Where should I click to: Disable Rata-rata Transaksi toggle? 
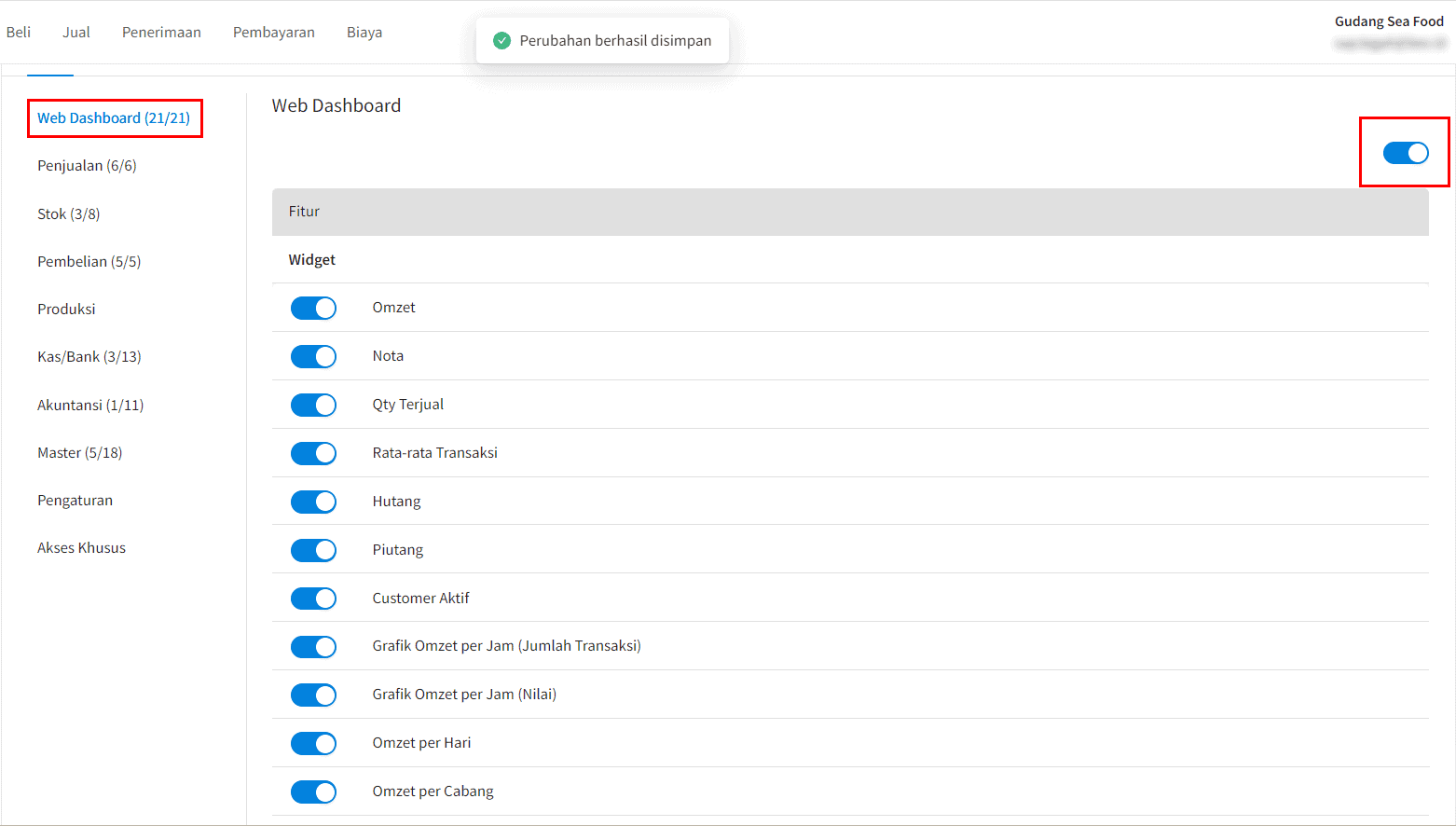(x=313, y=453)
